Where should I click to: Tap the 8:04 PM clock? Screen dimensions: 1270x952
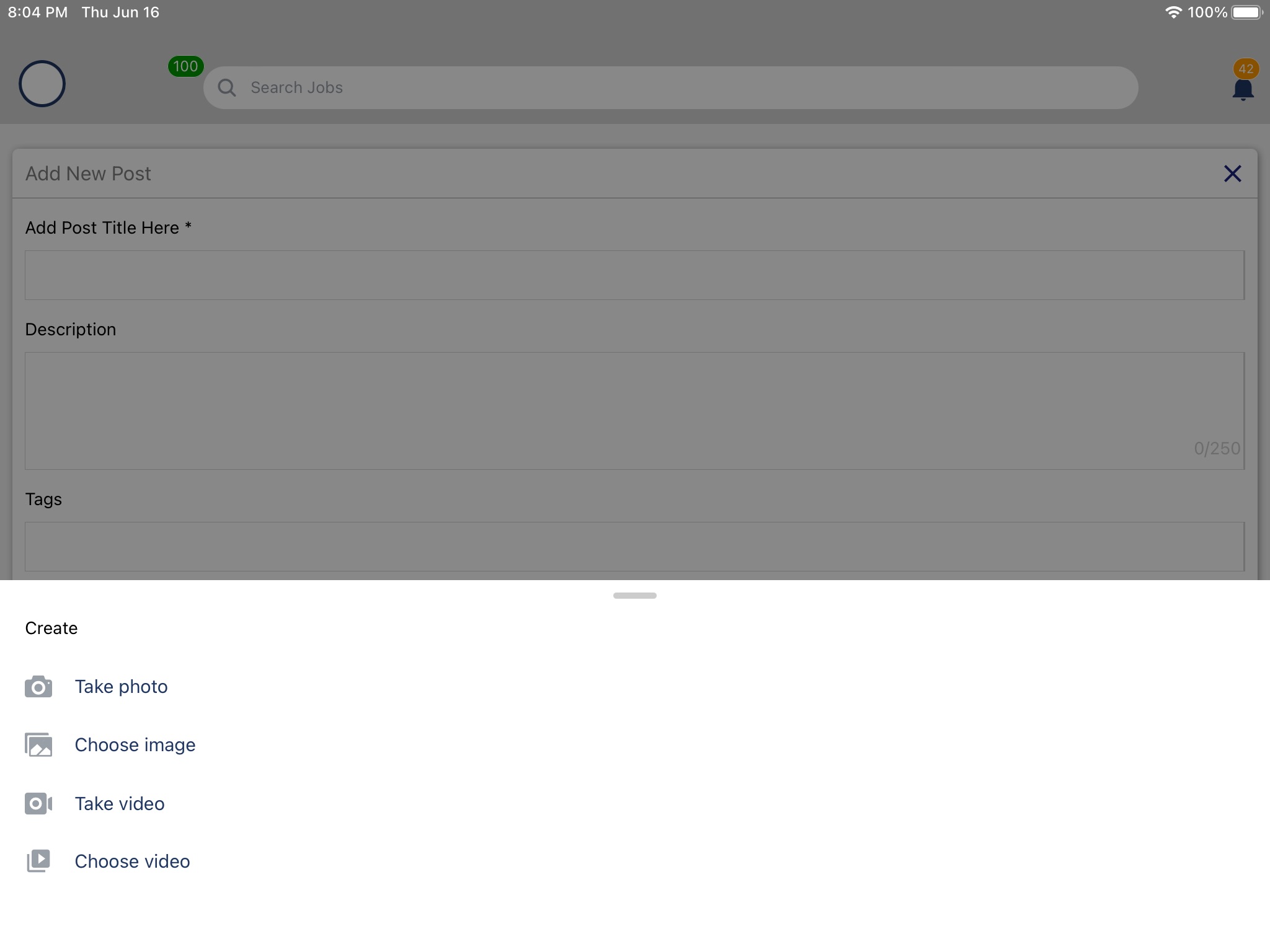[x=38, y=12]
